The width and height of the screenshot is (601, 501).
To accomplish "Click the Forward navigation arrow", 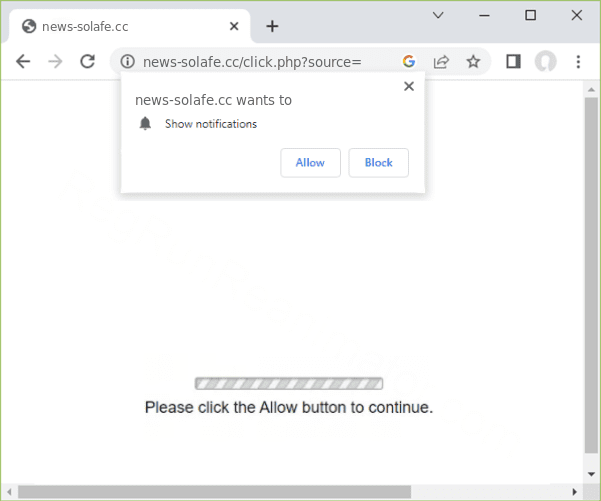I will [x=55, y=62].
